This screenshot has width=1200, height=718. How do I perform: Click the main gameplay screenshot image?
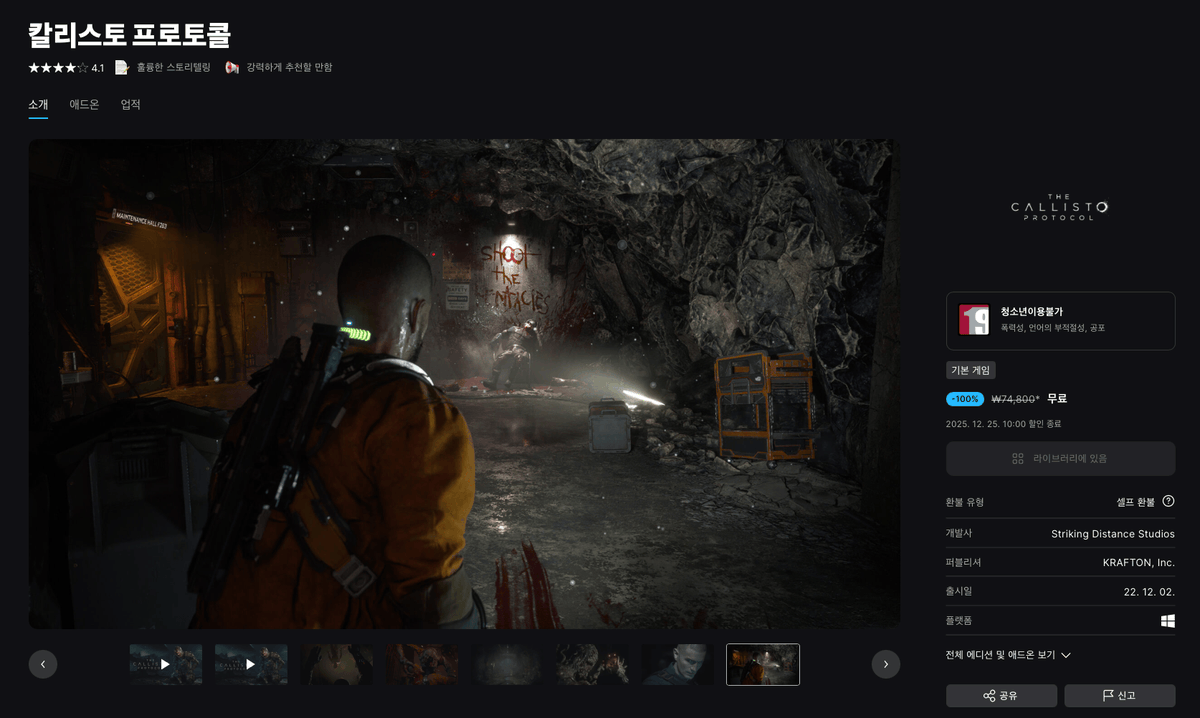coord(464,384)
